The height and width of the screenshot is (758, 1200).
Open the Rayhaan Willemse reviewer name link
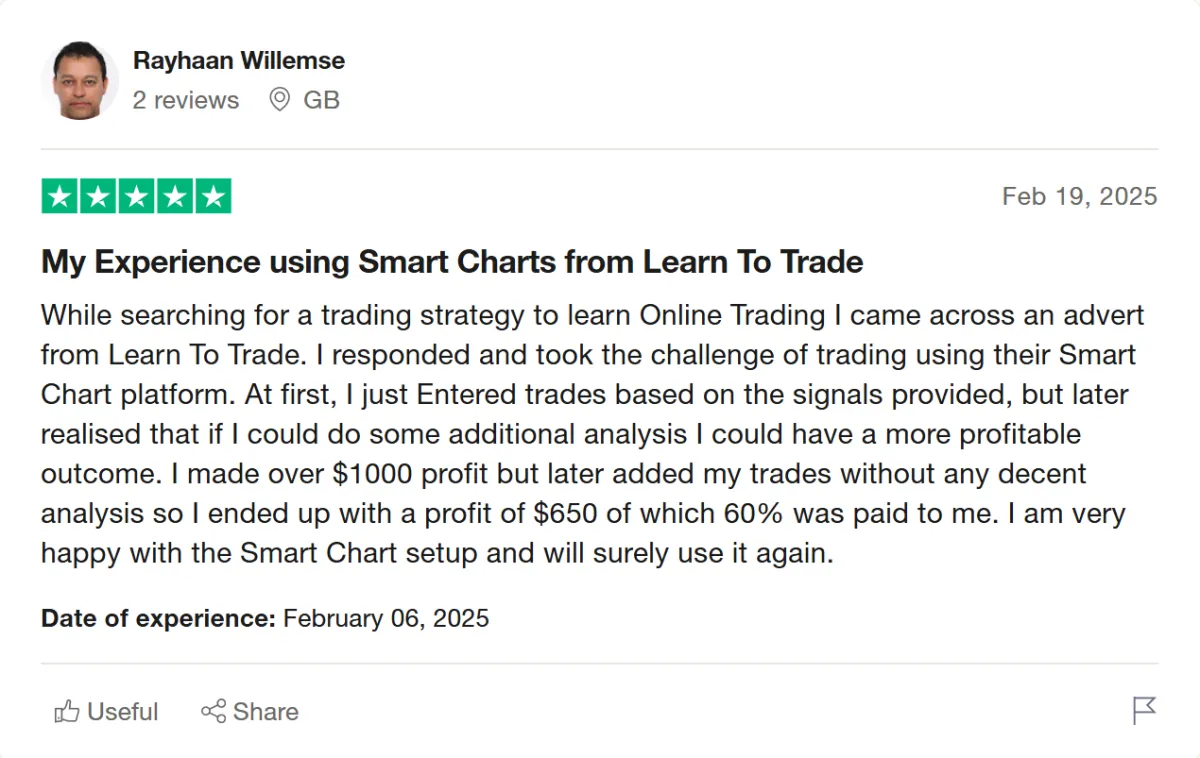239,60
